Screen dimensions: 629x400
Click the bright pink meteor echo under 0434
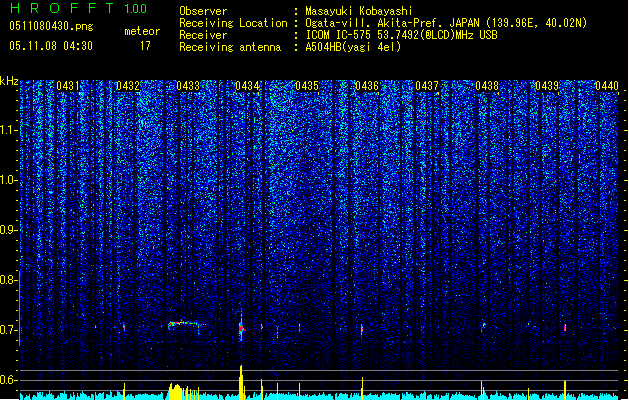point(241,329)
